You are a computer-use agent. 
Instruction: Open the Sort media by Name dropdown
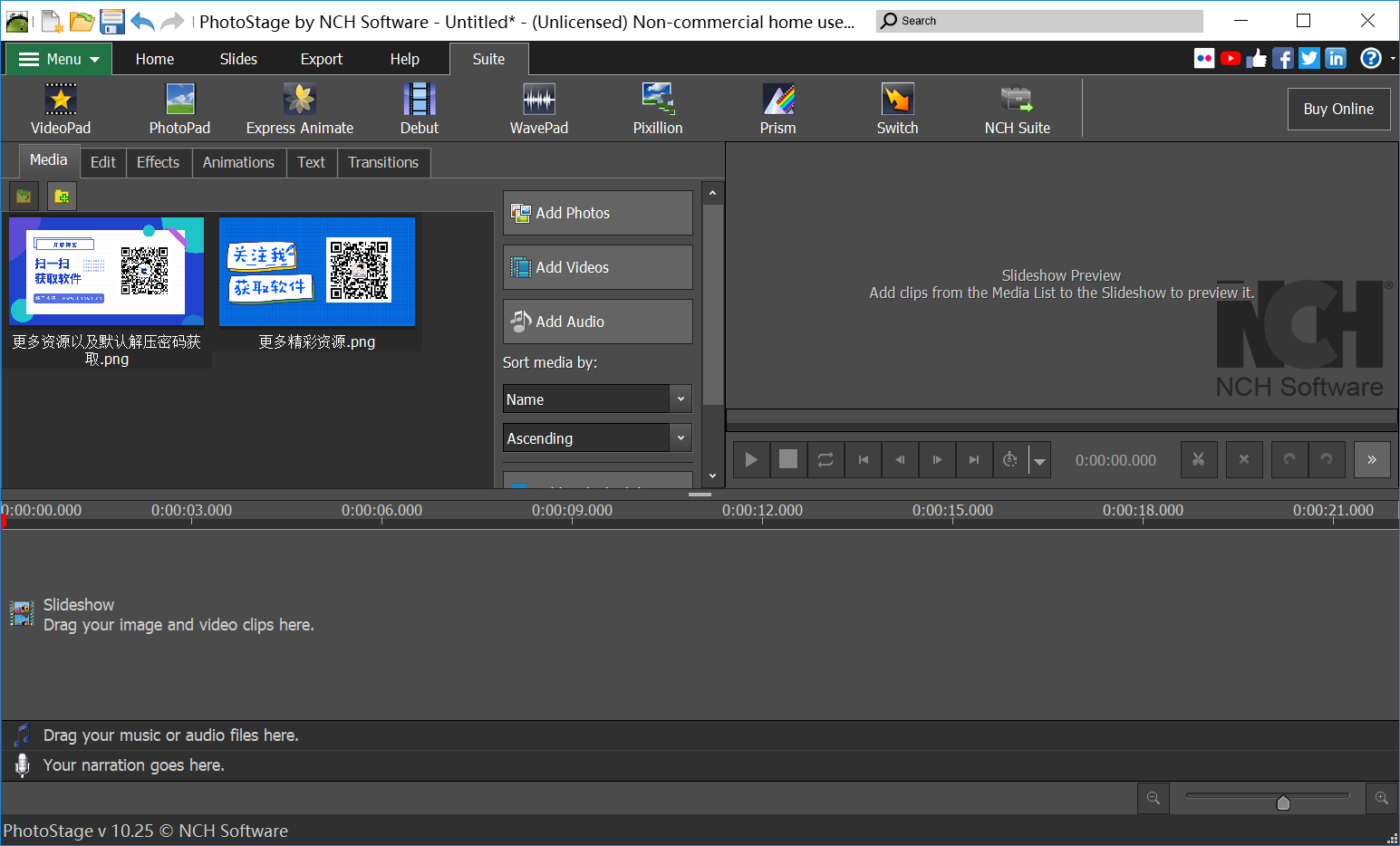coord(597,399)
